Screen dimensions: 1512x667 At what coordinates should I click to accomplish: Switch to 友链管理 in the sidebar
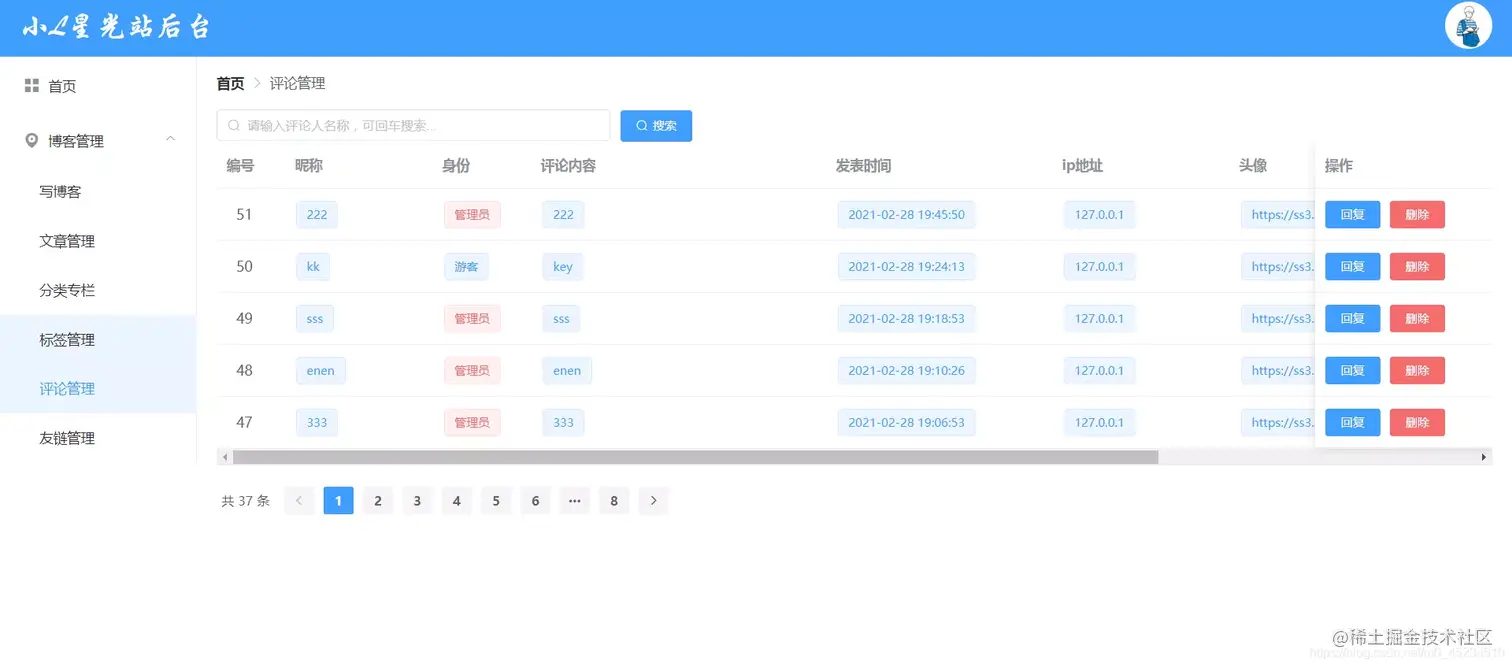click(67, 437)
